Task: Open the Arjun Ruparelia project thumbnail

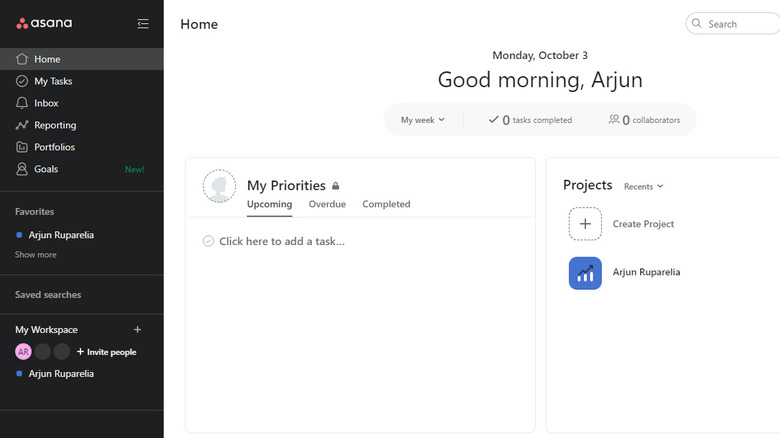Action: [x=585, y=273]
